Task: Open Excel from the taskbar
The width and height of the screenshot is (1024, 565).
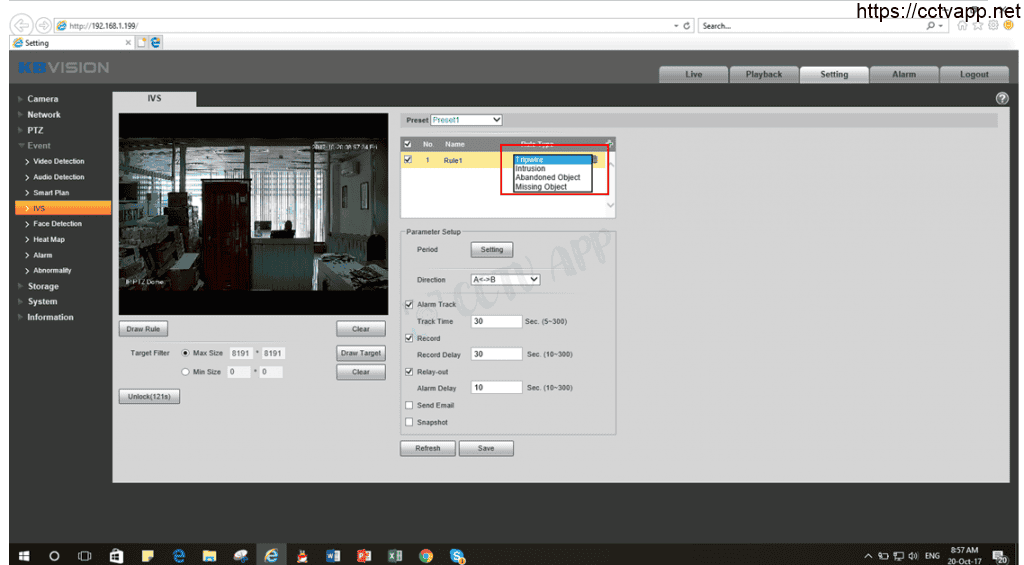Action: click(395, 555)
